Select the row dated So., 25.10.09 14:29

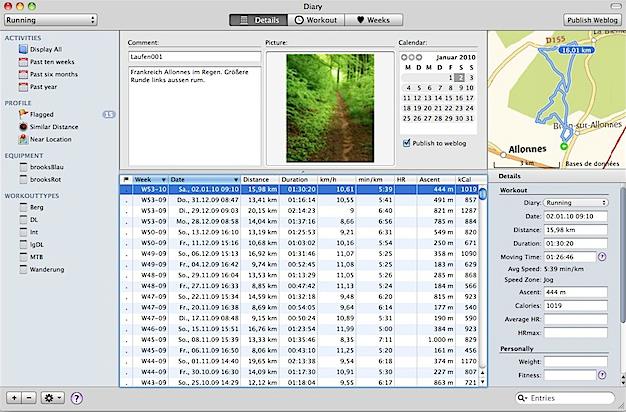pyautogui.click(x=299, y=382)
